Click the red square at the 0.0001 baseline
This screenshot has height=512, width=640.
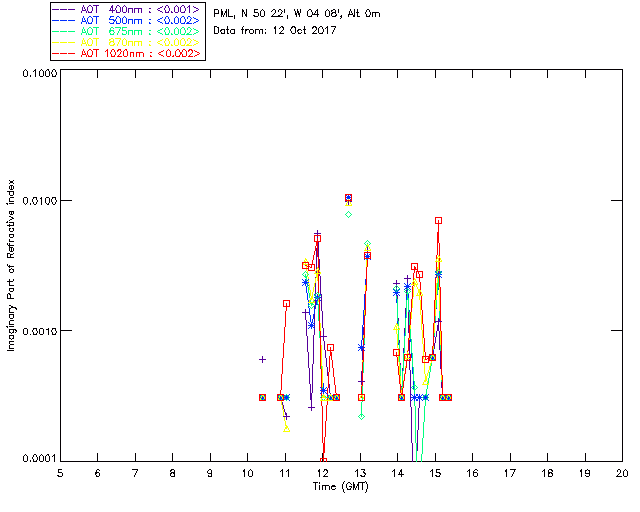323,461
